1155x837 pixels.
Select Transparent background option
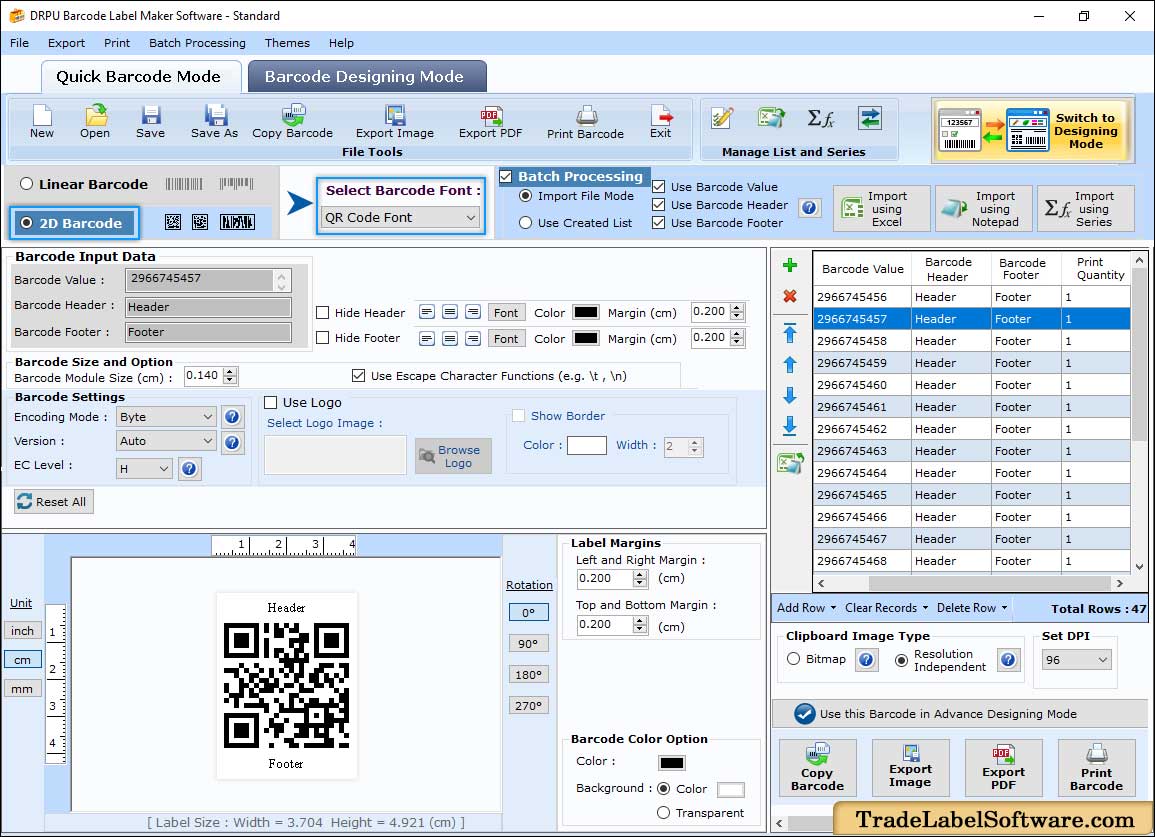(663, 813)
